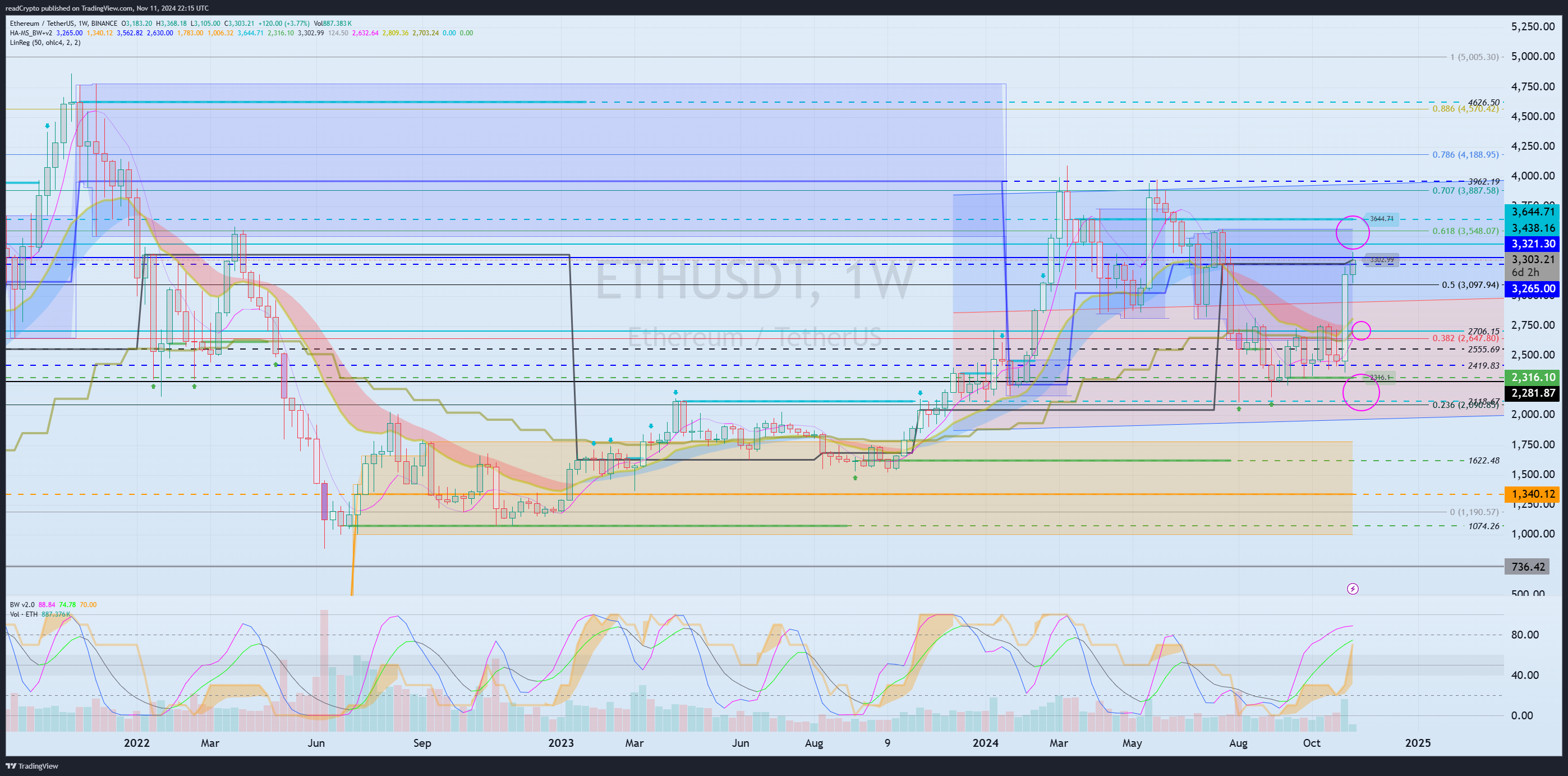
Task: Click the small 3302.99 chart tag
Action: pyautogui.click(x=1382, y=259)
